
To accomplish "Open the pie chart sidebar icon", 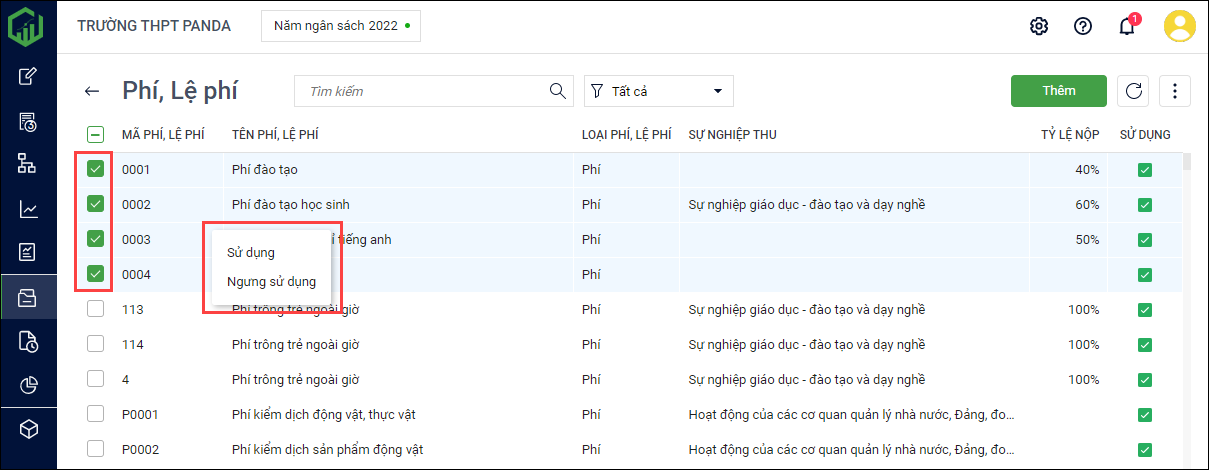I will pos(29,385).
